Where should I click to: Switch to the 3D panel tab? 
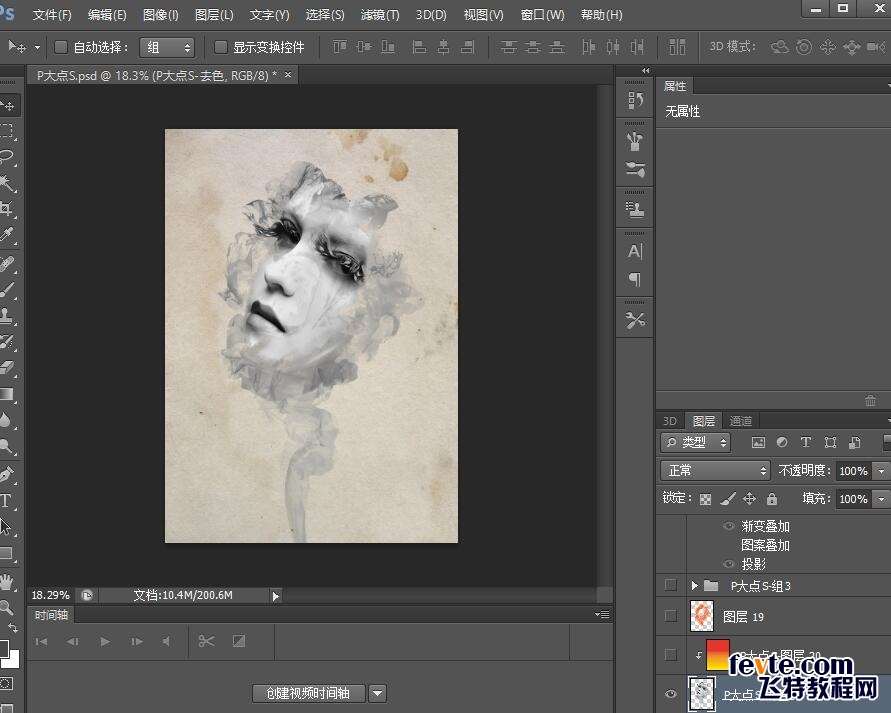670,421
